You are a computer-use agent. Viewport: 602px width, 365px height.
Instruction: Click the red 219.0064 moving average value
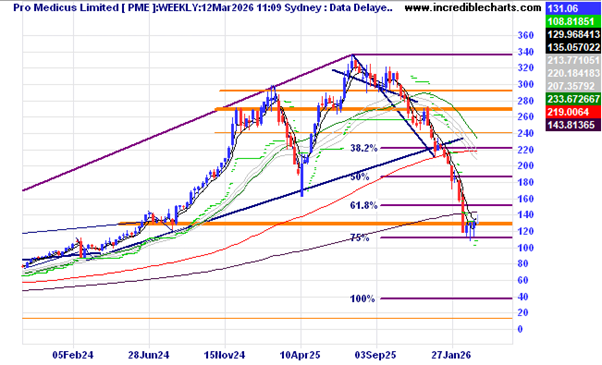pyautogui.click(x=573, y=112)
